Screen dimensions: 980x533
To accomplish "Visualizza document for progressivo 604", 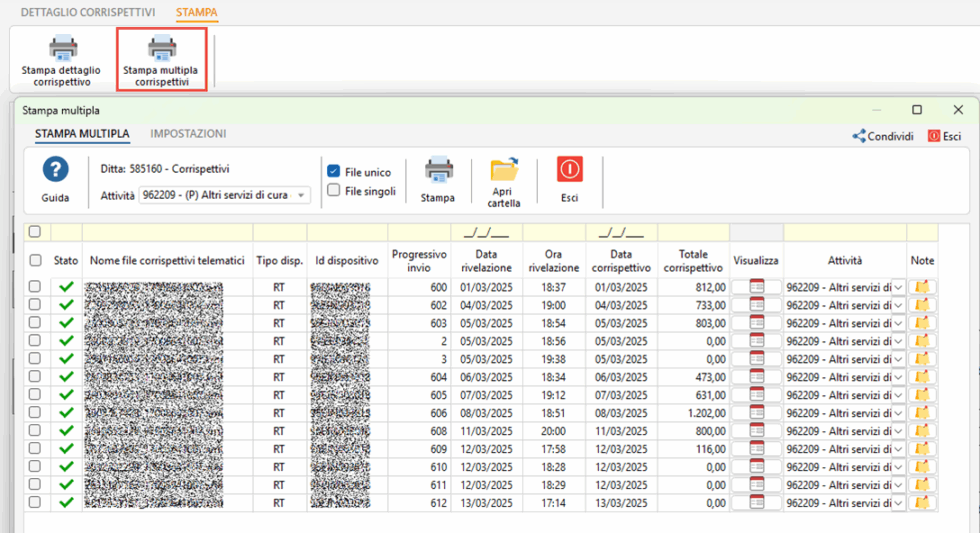I will click(756, 377).
